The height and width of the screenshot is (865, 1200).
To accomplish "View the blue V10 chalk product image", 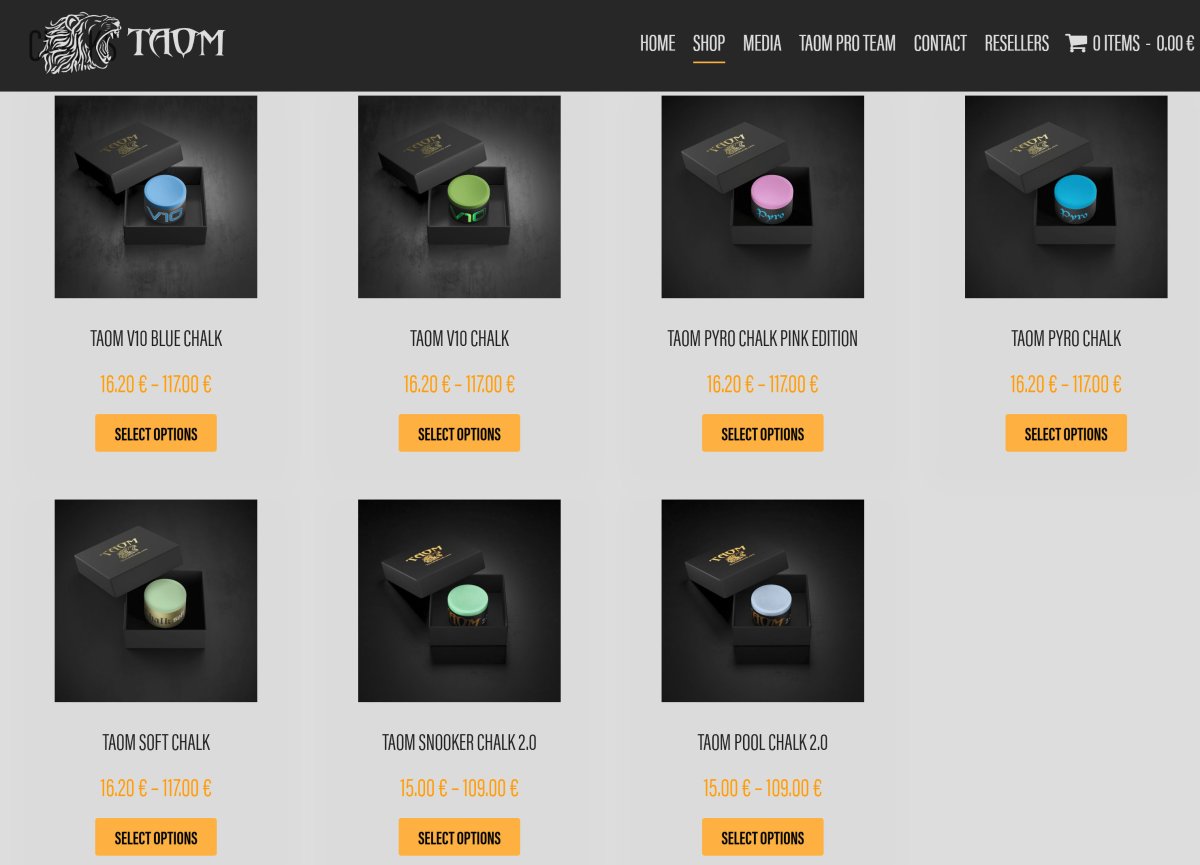I will click(156, 197).
